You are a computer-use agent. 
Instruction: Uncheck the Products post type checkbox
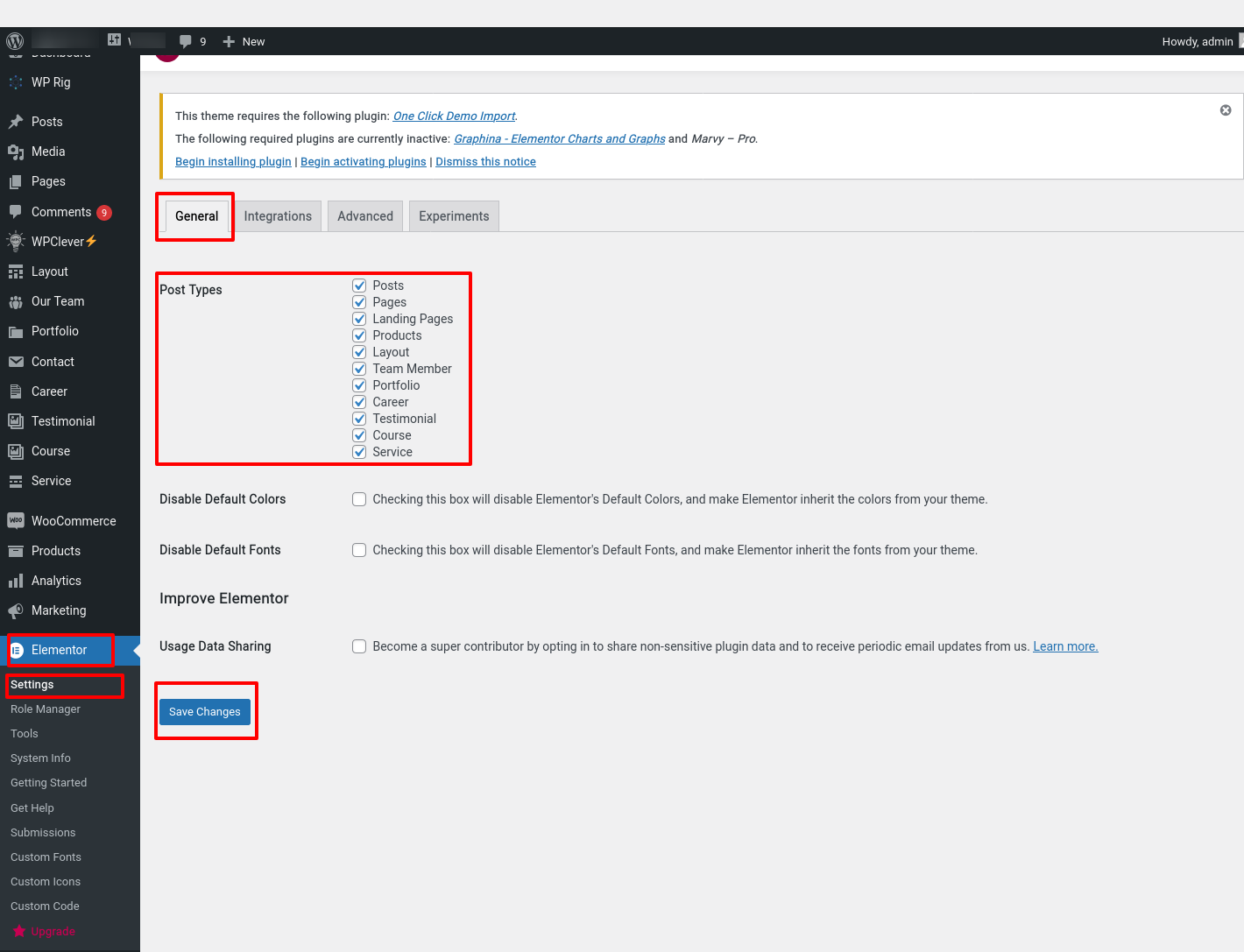tap(359, 335)
